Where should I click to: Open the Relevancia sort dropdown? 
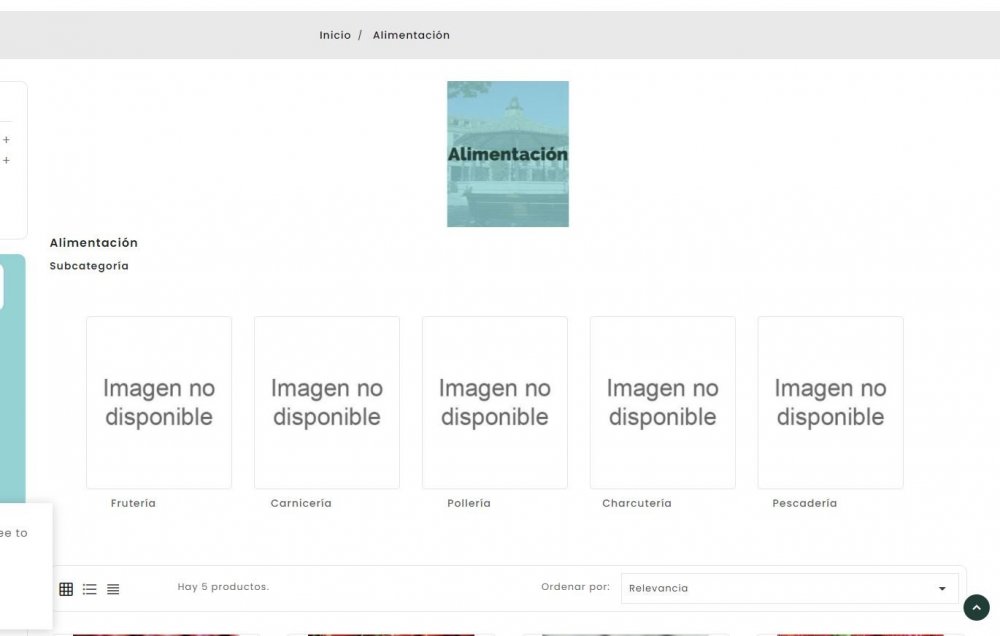(789, 588)
